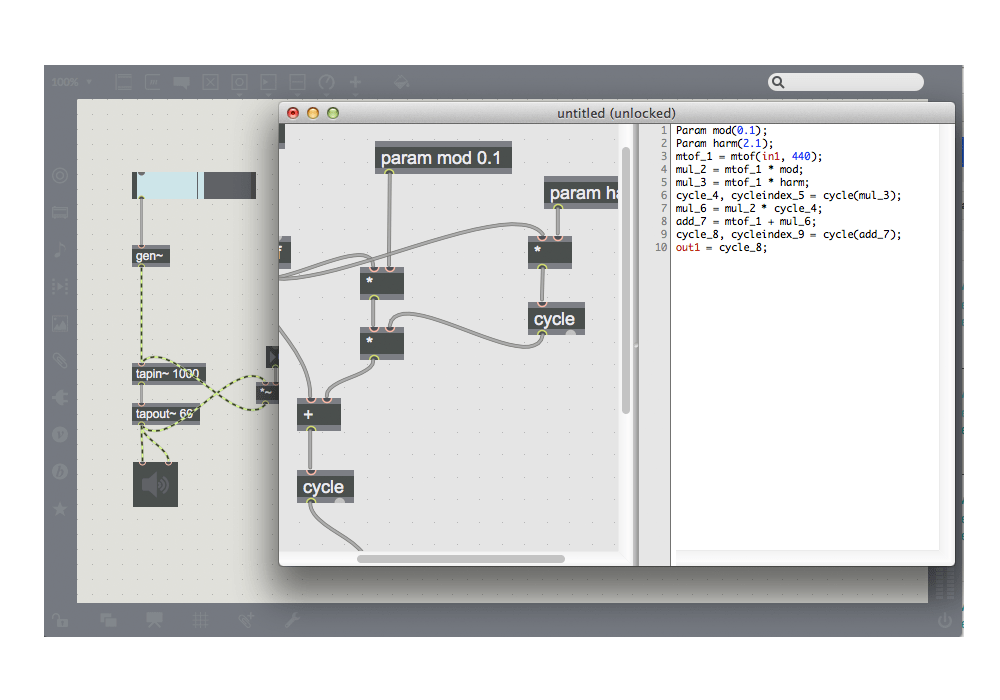Image resolution: width=1000 pixels, height=700 pixels.
Task: Insert a comment via the speech-bubble toolbar icon
Action: pos(181,82)
